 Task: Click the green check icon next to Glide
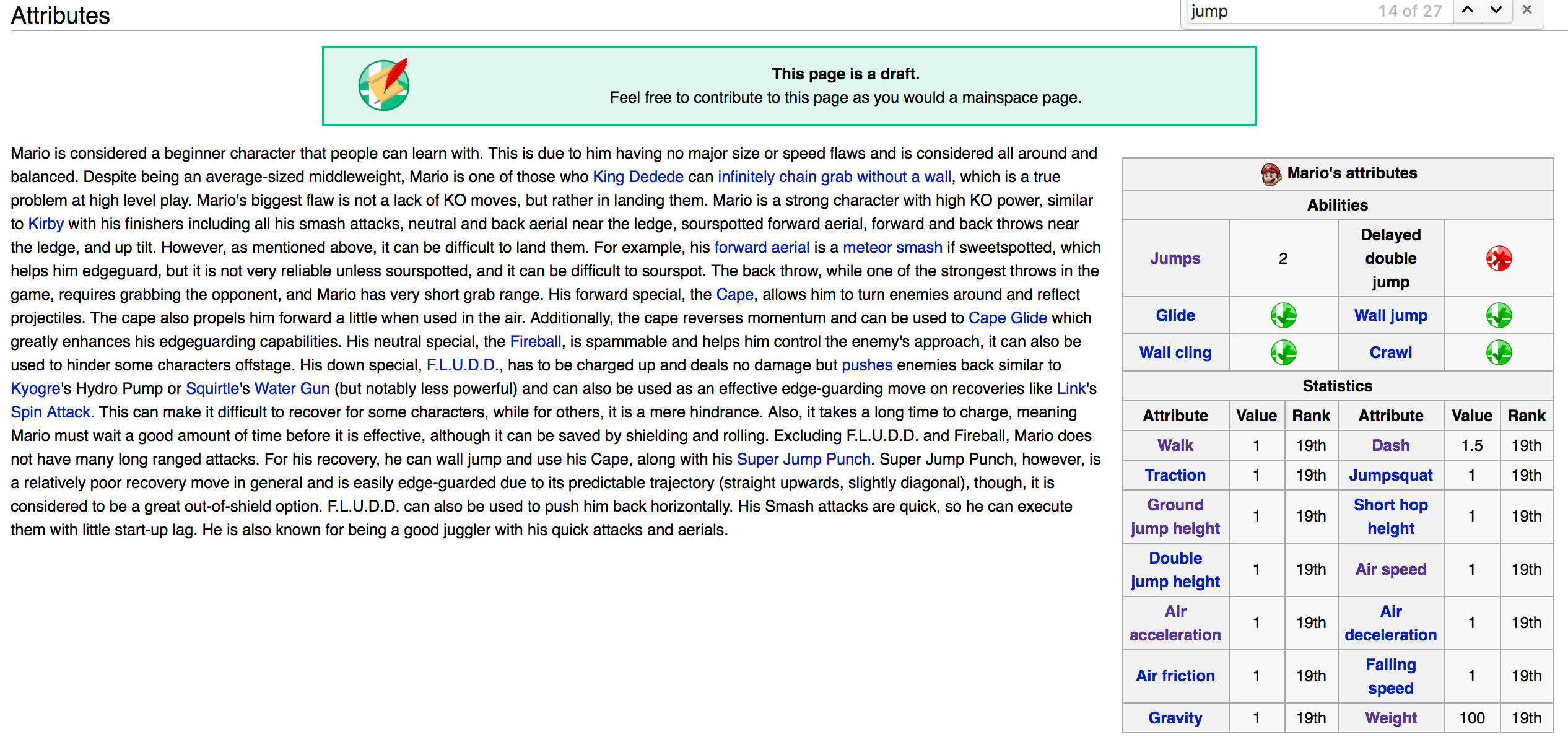pos(1283,315)
